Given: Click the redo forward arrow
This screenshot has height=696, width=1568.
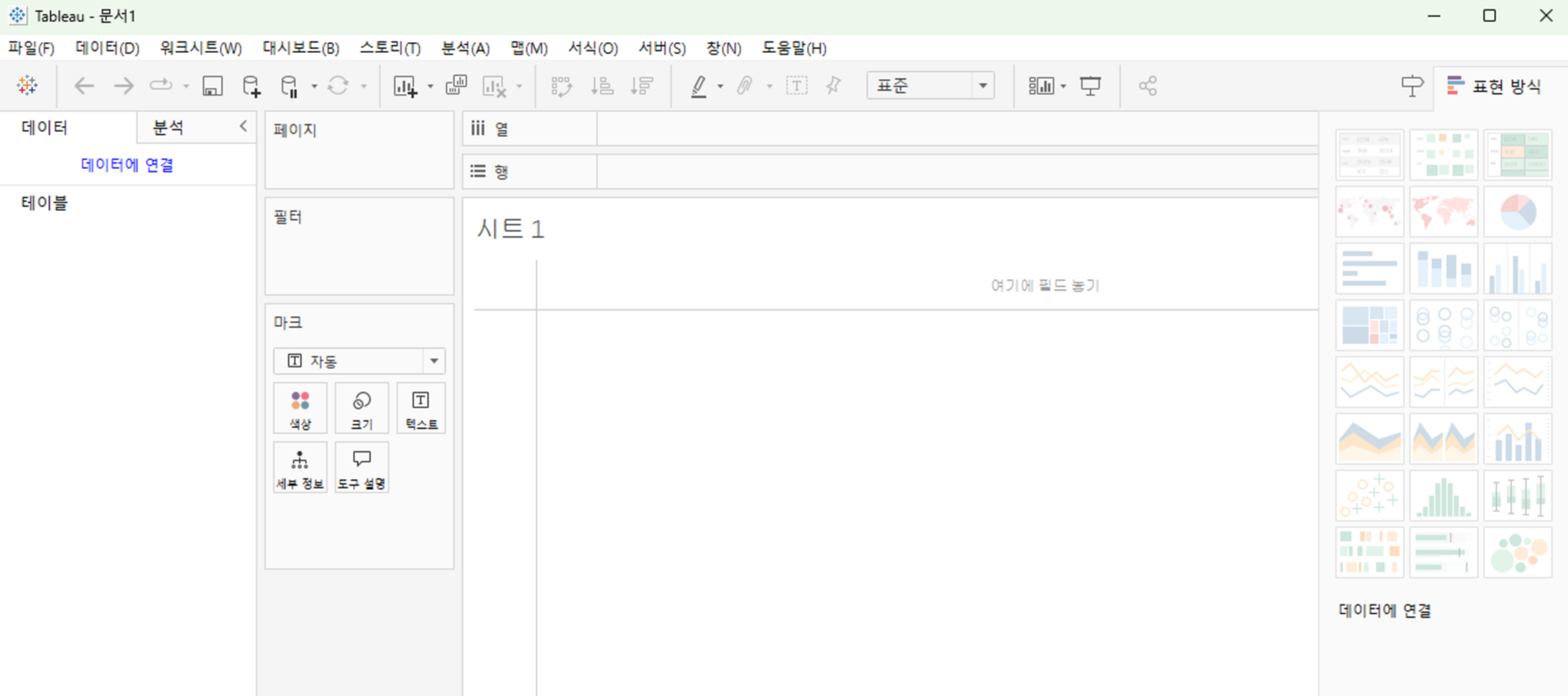Looking at the screenshot, I should pos(123,85).
